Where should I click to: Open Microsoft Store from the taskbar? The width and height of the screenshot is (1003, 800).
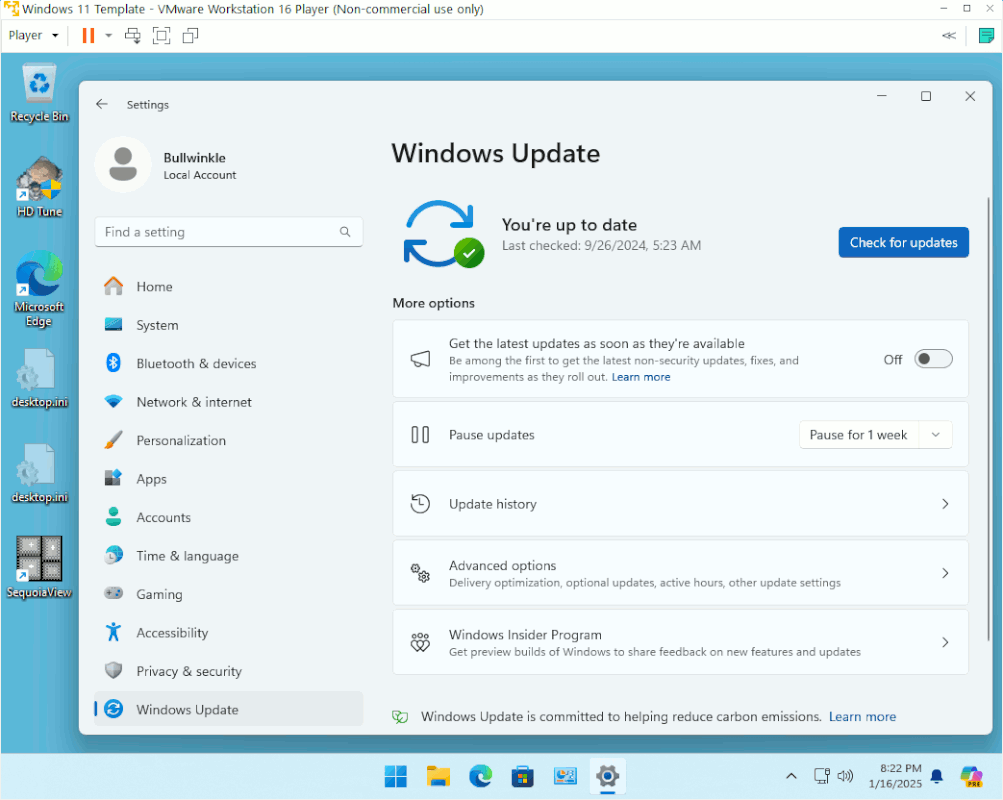(523, 776)
